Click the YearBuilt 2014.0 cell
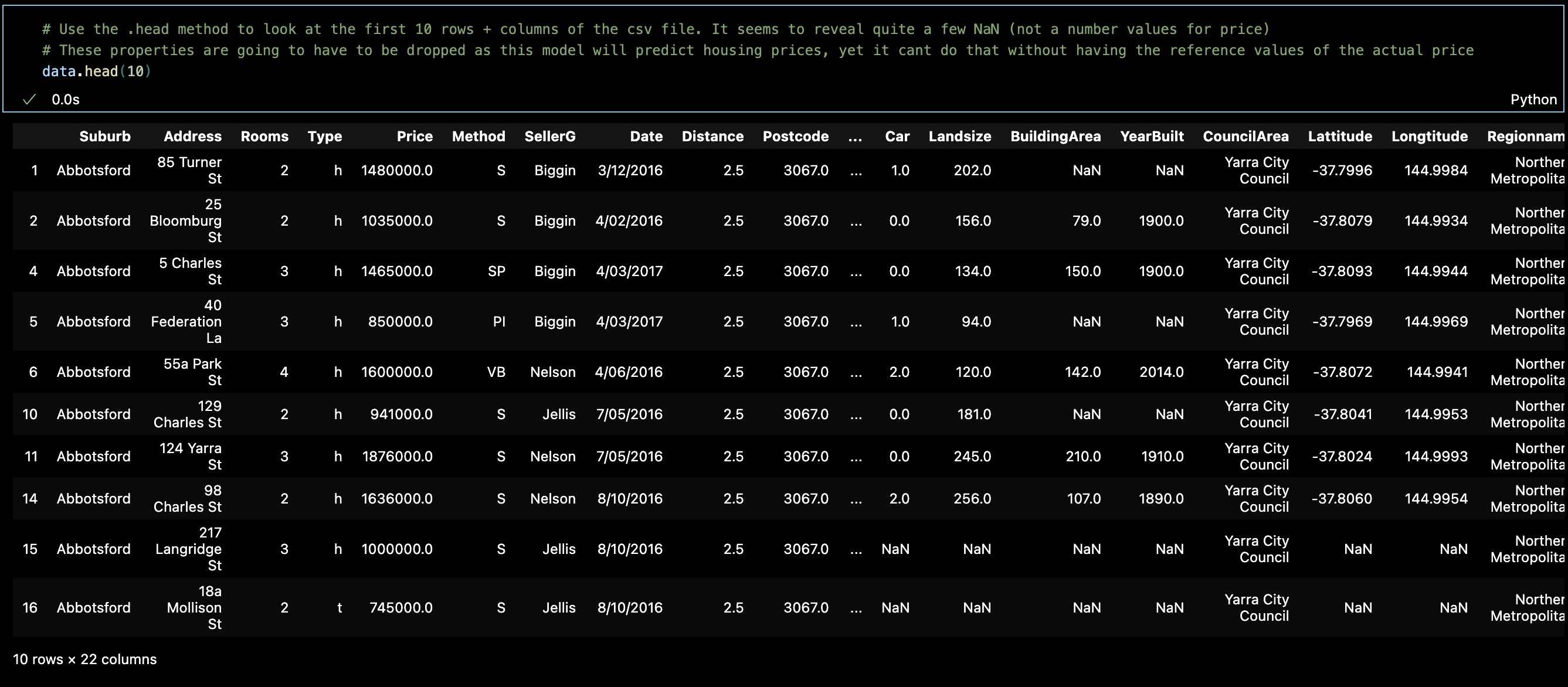 tap(1161, 372)
